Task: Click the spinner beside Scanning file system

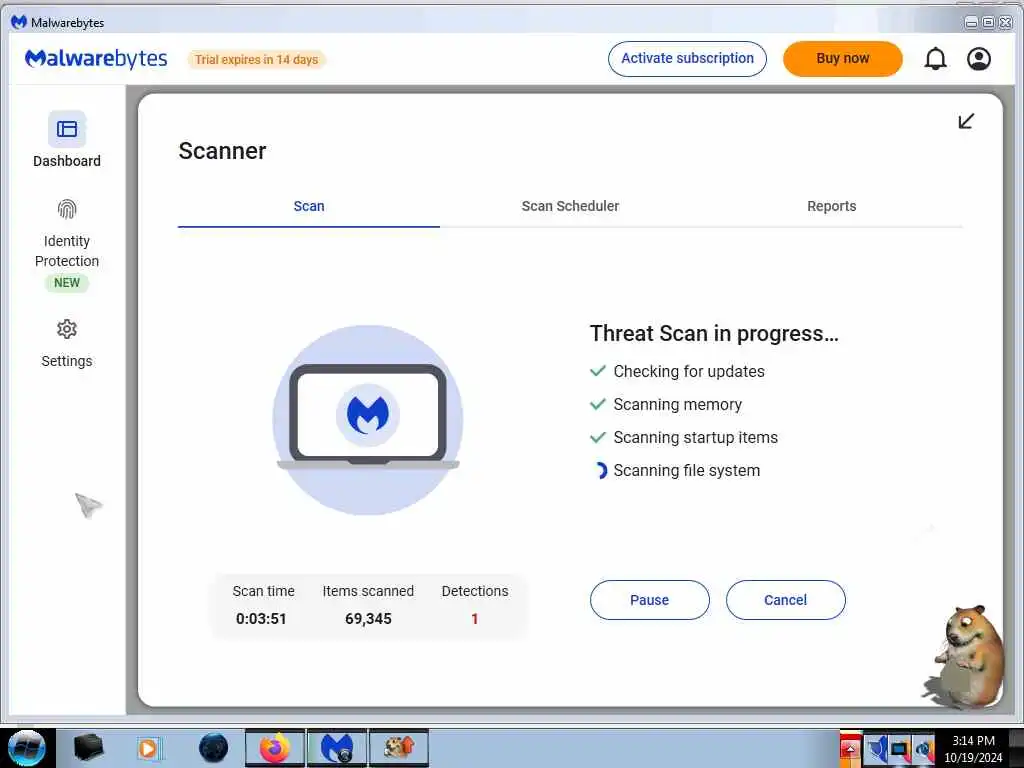Action: tap(600, 470)
